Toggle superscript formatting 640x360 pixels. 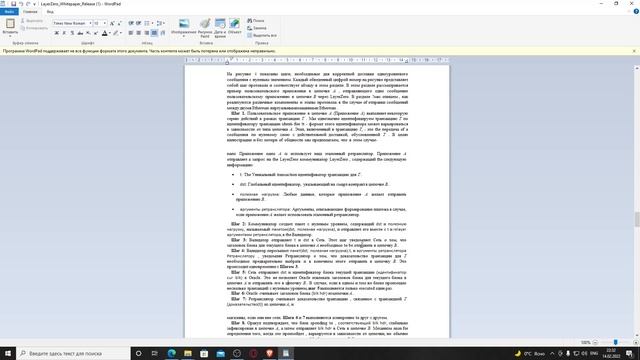coord(96,33)
